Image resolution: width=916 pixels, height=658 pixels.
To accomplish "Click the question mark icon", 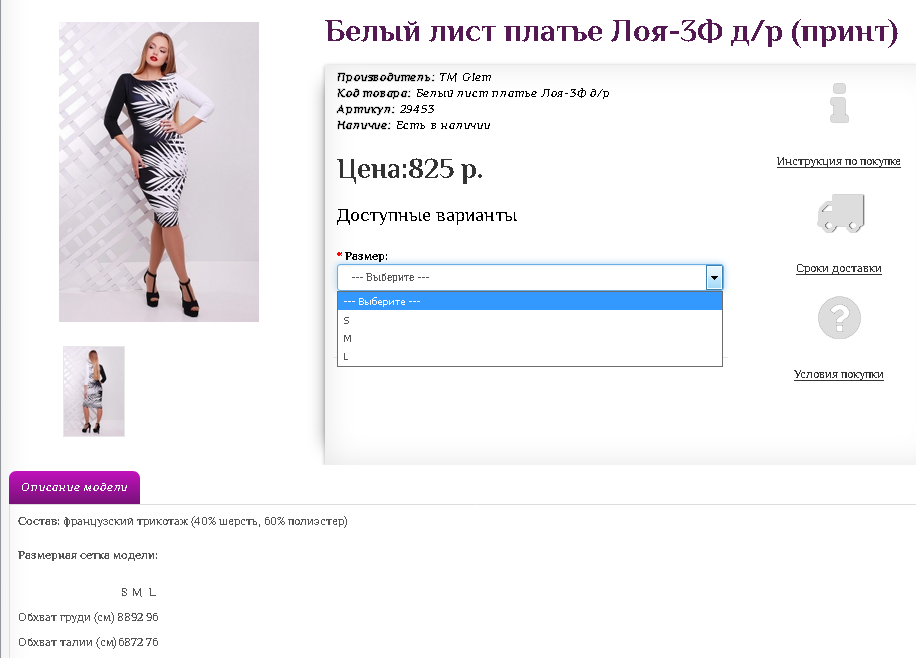I will (839, 318).
